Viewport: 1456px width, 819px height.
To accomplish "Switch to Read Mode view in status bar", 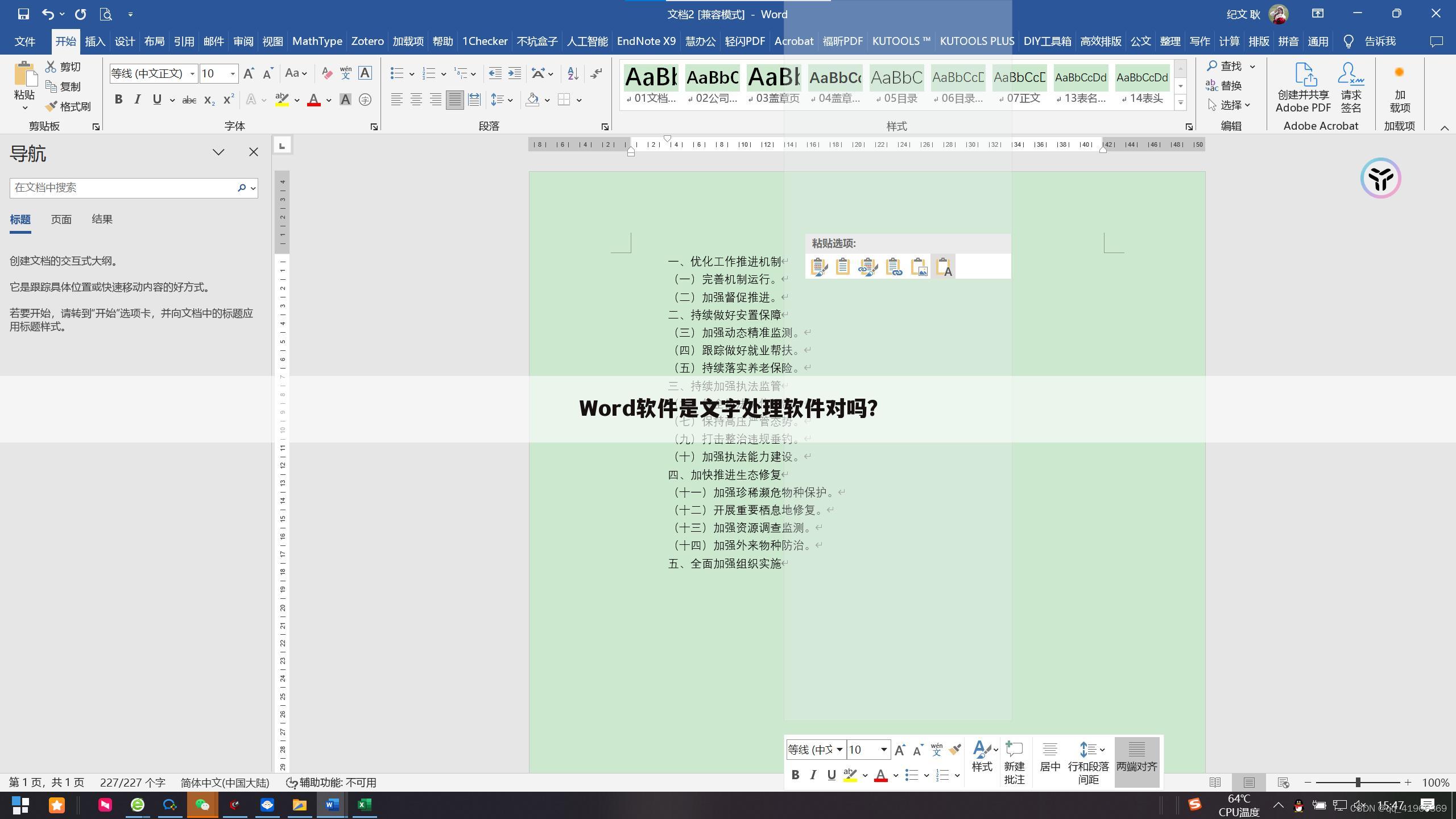I will [x=1215, y=783].
